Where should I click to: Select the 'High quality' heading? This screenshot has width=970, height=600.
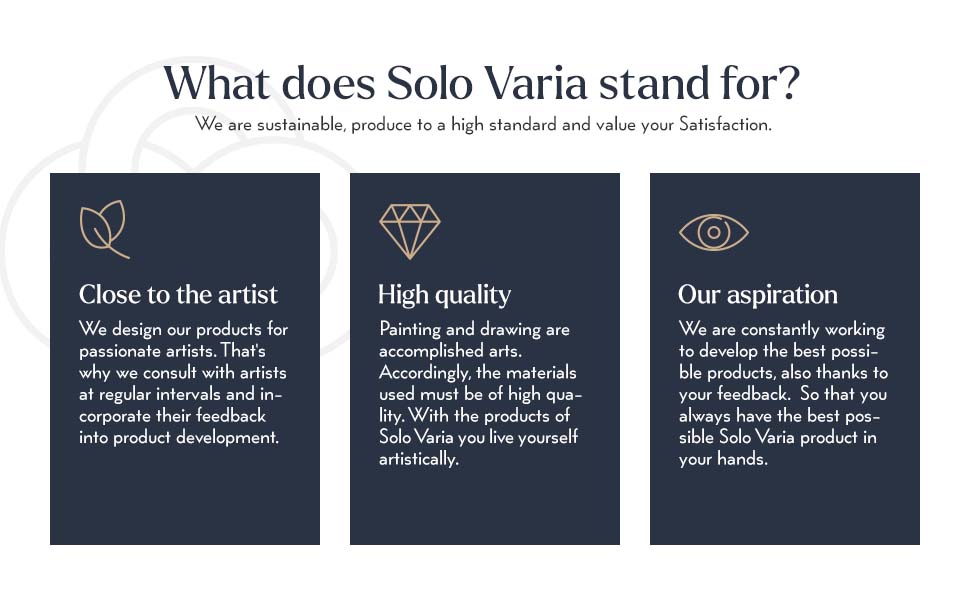tap(444, 295)
